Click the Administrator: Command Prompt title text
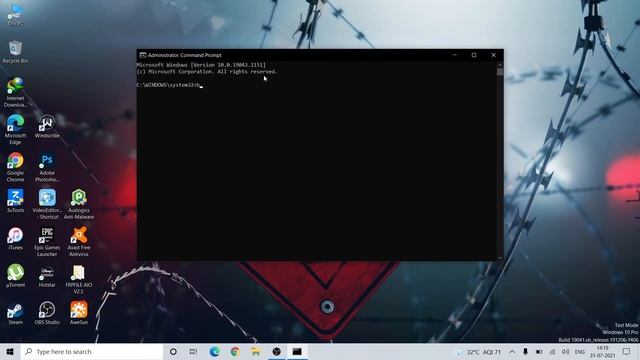The height and width of the screenshot is (360, 640). coord(184,55)
